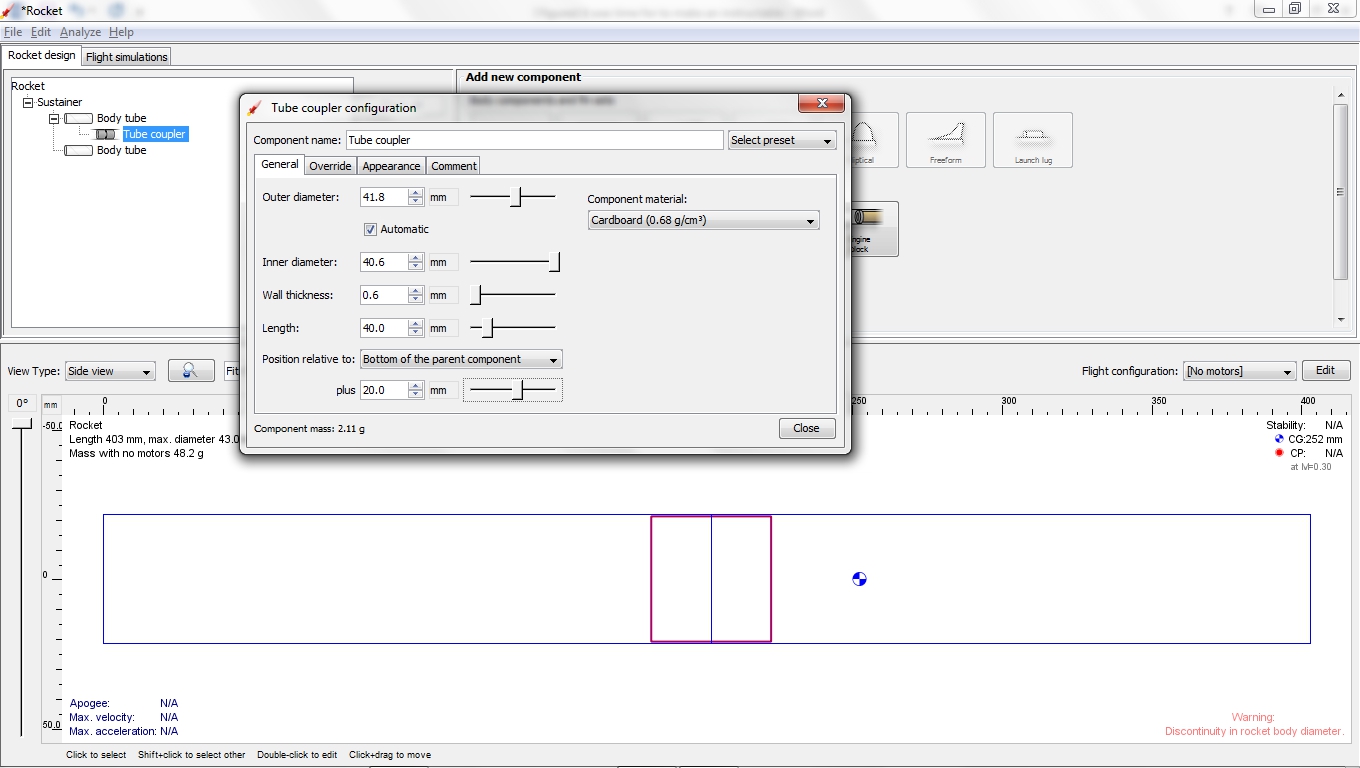Click the second Body tube icon in the tree
The image size is (1360, 768).
point(79,150)
